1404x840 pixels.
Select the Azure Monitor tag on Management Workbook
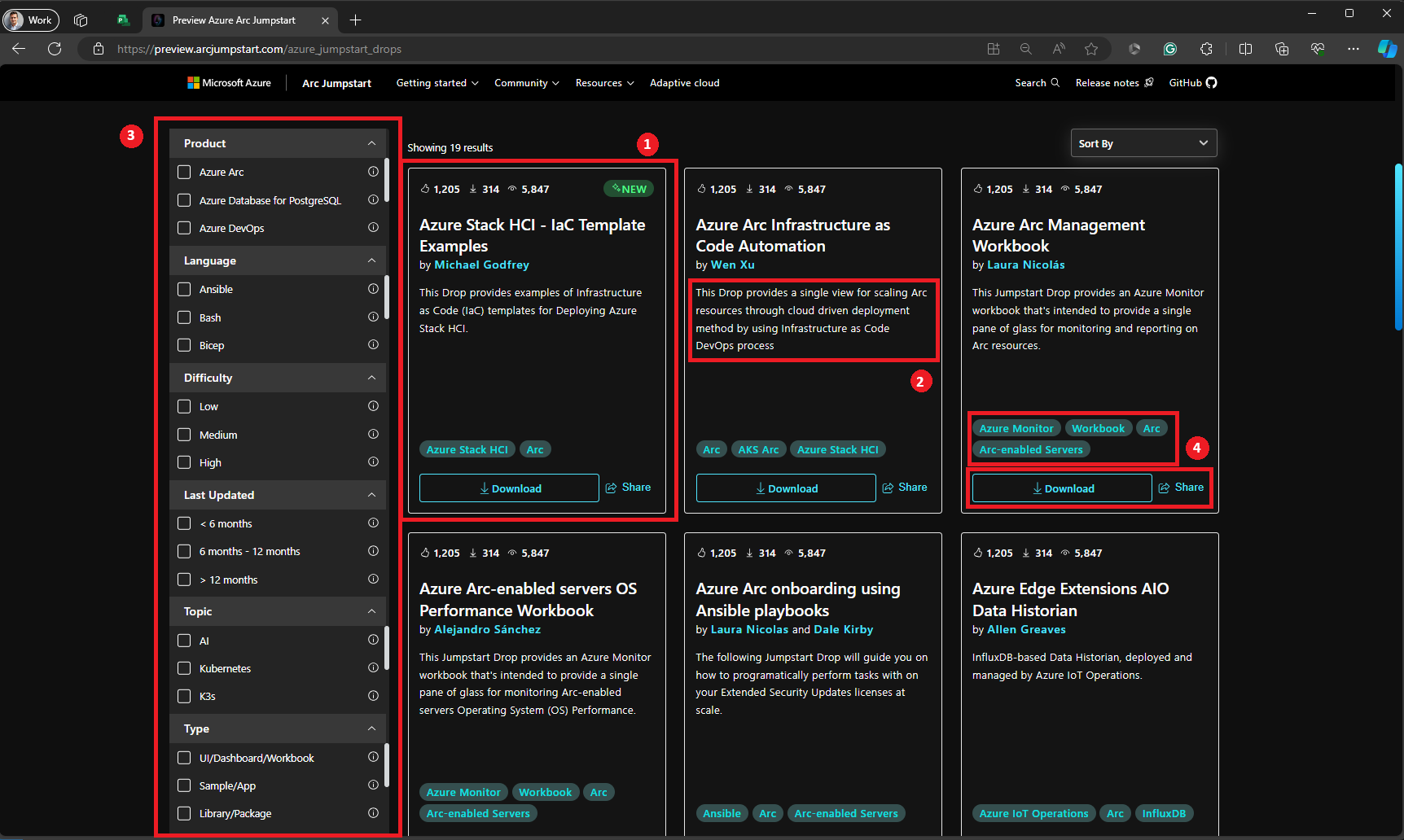point(1016,428)
